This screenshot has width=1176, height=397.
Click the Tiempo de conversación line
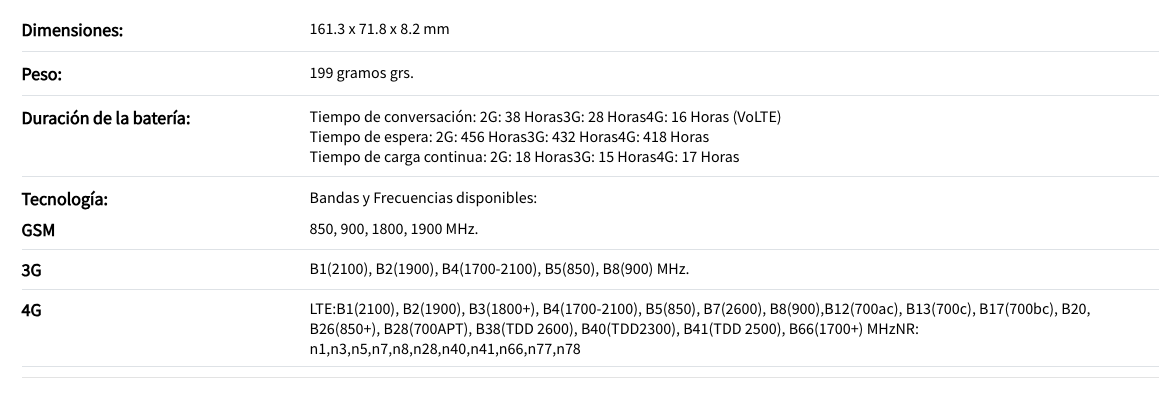click(545, 117)
